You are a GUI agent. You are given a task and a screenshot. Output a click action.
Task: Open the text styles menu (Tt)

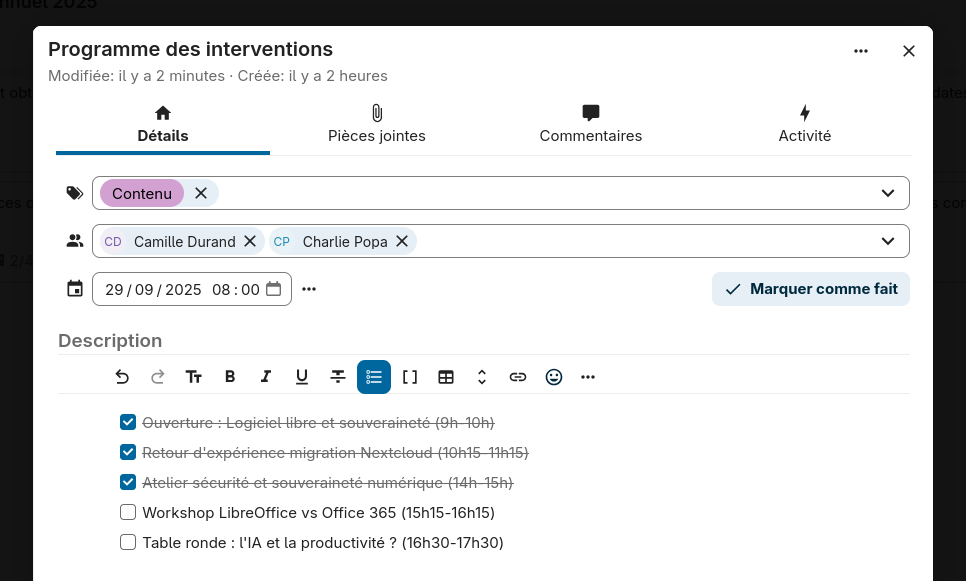tap(194, 377)
